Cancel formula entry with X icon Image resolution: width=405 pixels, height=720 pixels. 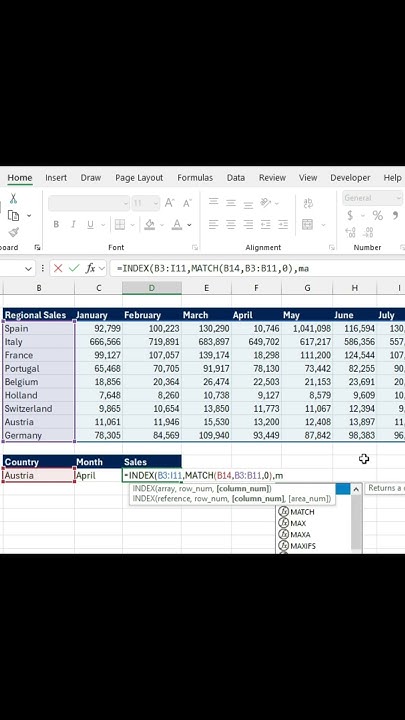pos(58,268)
